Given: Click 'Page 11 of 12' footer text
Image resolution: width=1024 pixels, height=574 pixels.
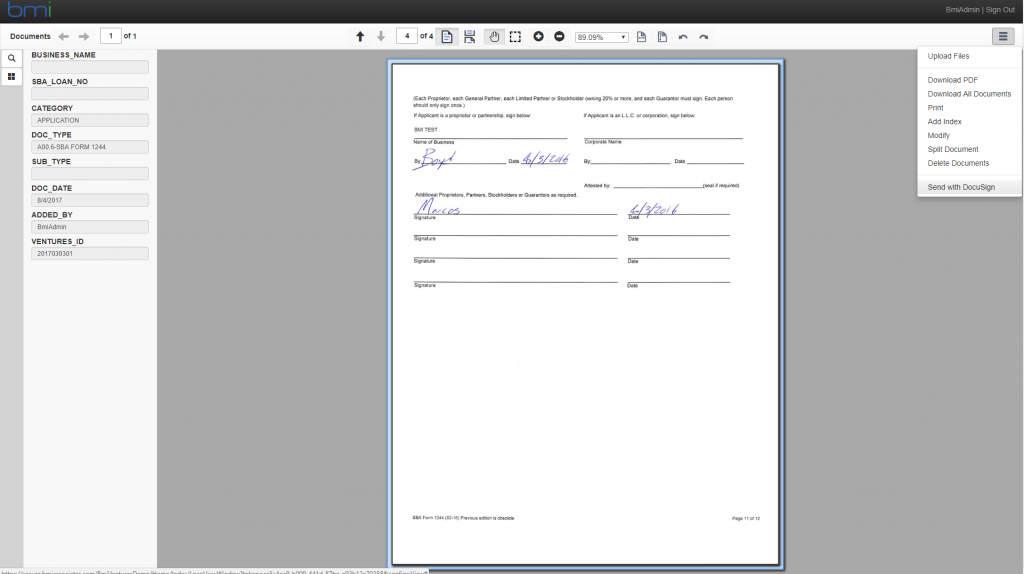Looking at the screenshot, I should point(746,518).
